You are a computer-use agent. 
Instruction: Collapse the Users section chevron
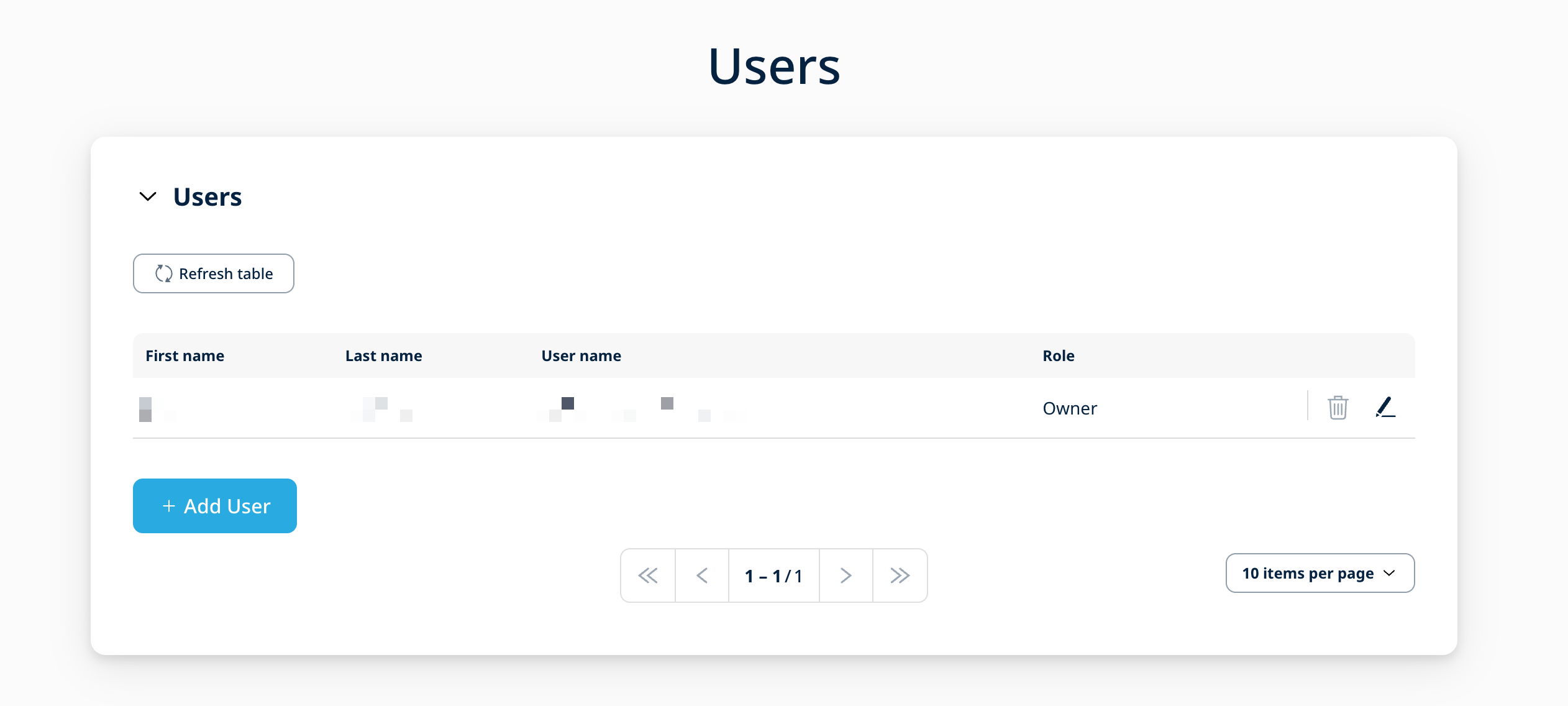(148, 197)
